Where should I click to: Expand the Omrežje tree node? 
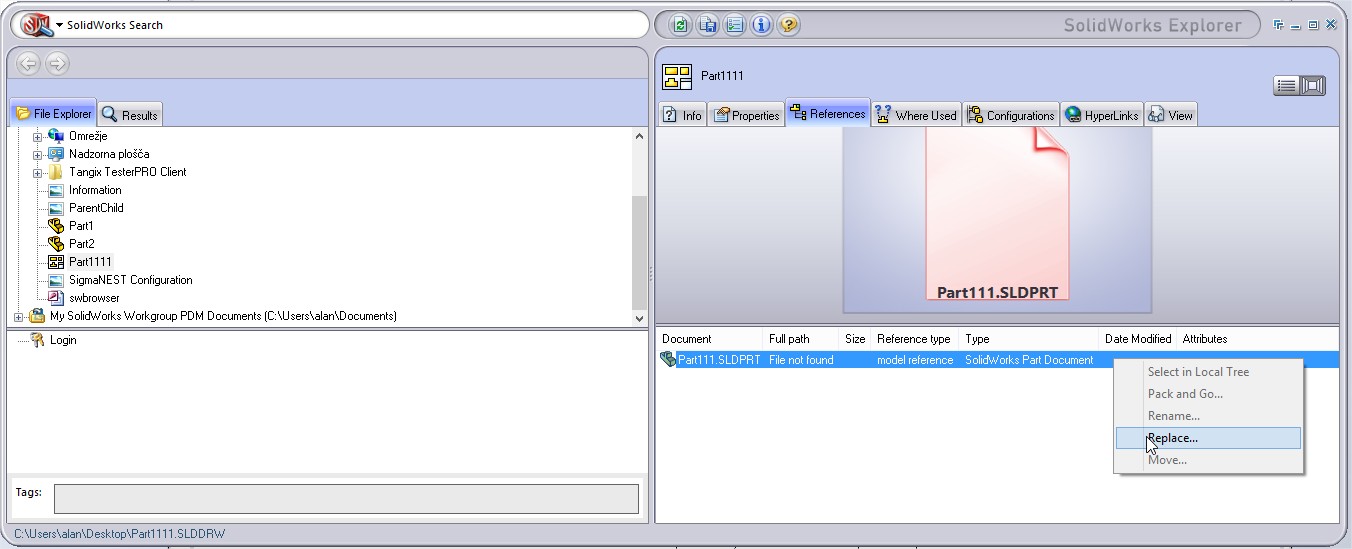click(37, 136)
